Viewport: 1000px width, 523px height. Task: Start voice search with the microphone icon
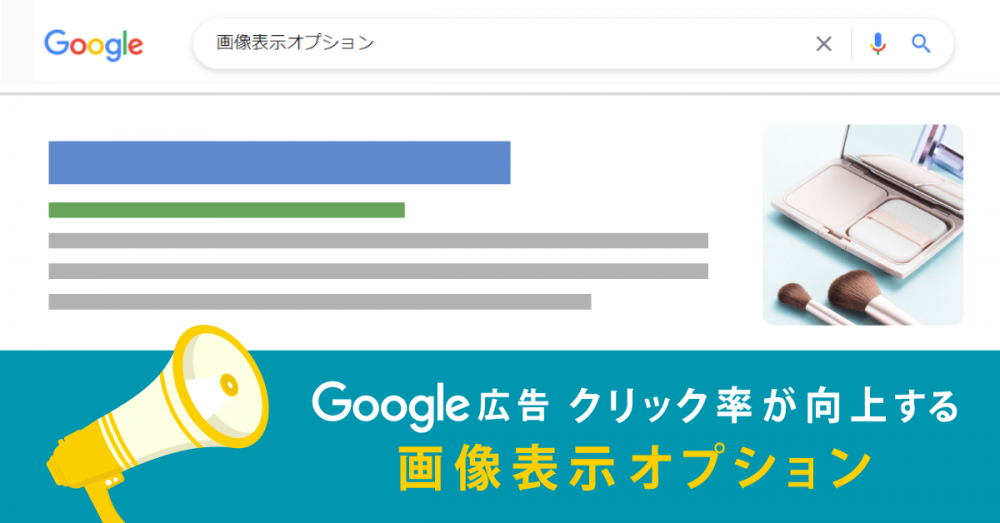click(878, 44)
